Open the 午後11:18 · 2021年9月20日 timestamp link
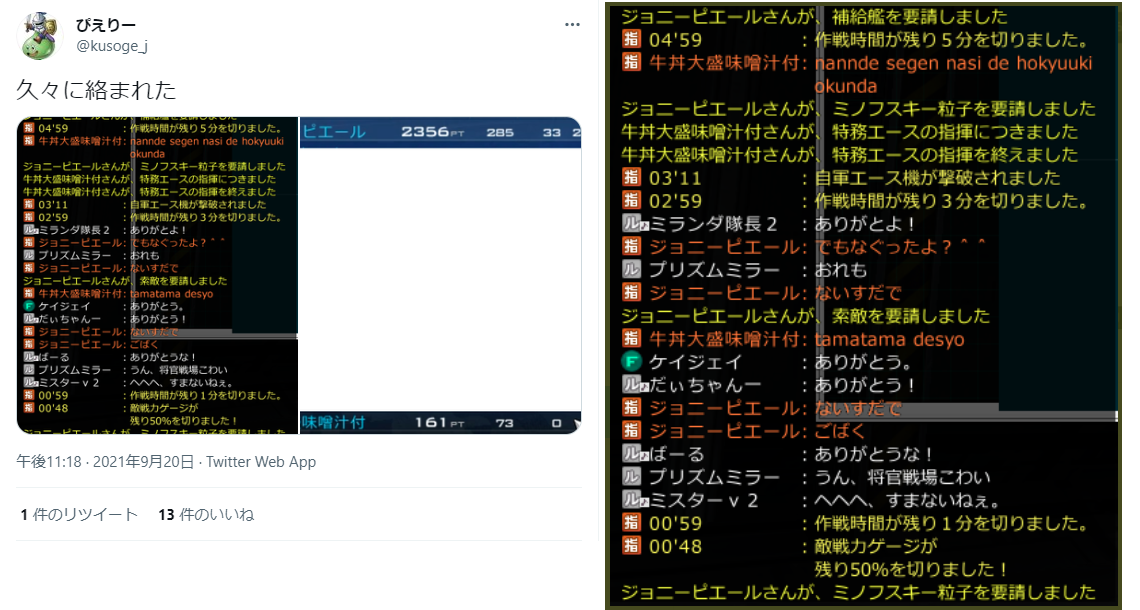This screenshot has height=610, width=1140. coord(105,462)
